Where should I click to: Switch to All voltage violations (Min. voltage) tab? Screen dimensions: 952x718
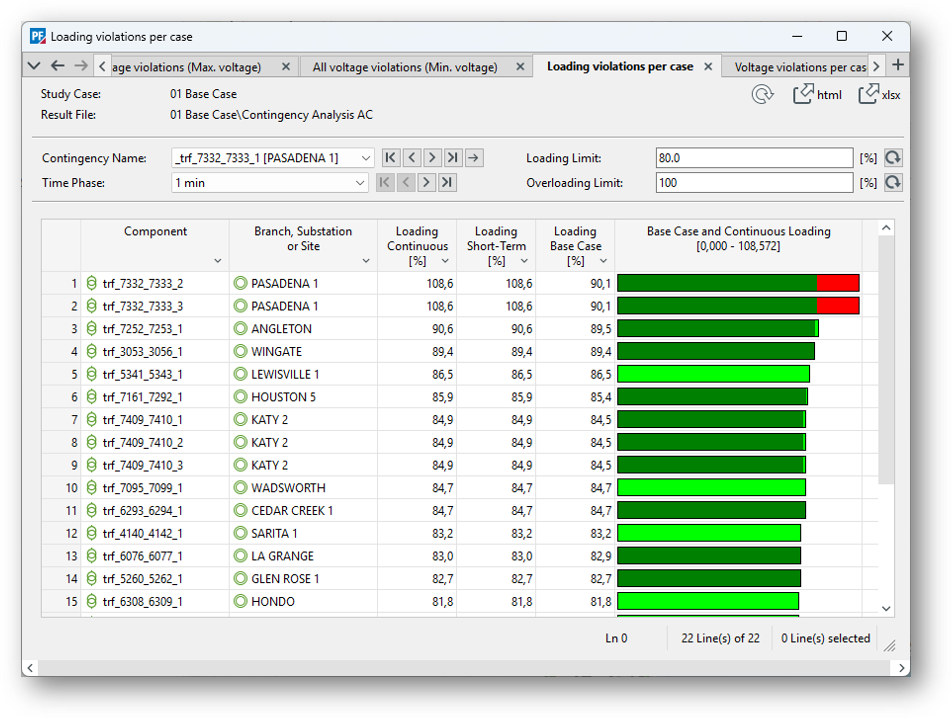coord(404,67)
